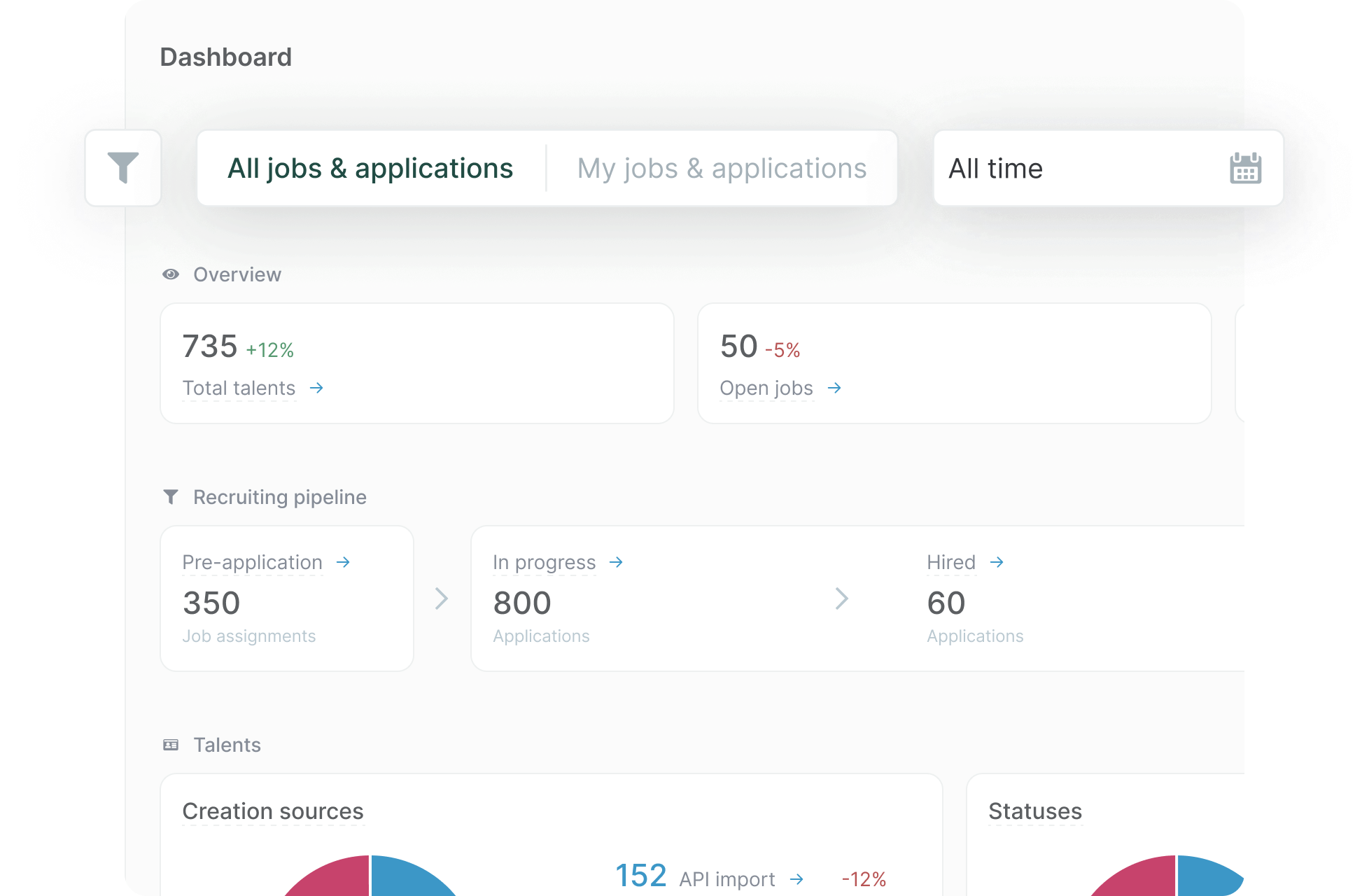Click the arrow icon next to Open jobs
Image resolution: width=1369 pixels, height=896 pixels.
tap(835, 388)
